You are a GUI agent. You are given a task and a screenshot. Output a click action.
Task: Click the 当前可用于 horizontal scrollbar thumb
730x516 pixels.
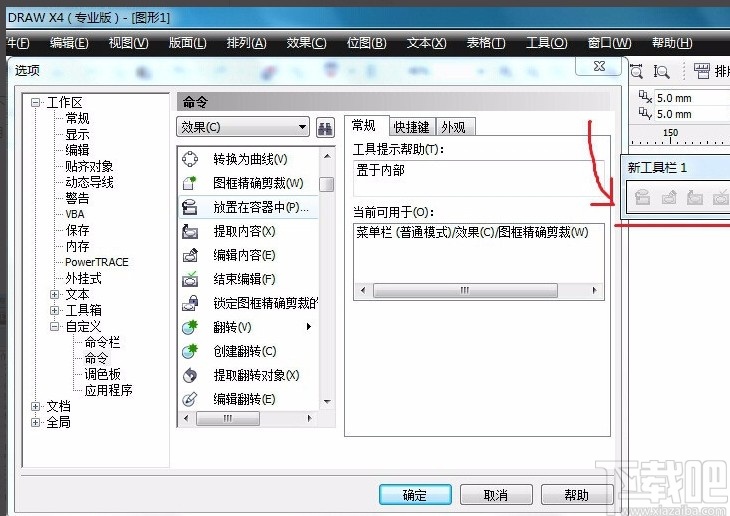[465, 291]
